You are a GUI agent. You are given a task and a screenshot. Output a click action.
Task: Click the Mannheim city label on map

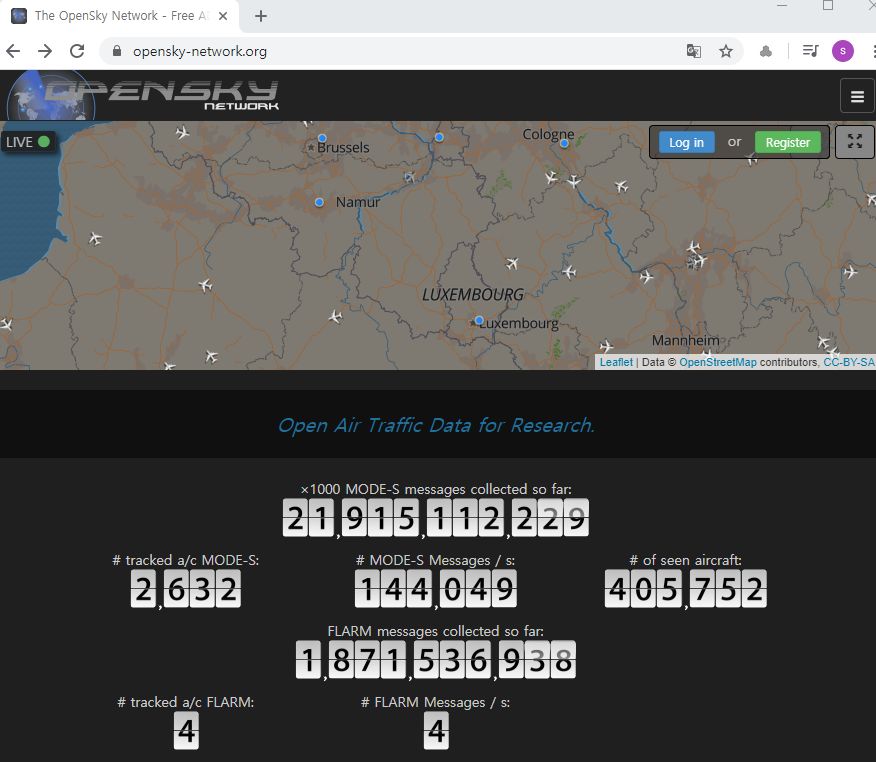click(x=685, y=340)
